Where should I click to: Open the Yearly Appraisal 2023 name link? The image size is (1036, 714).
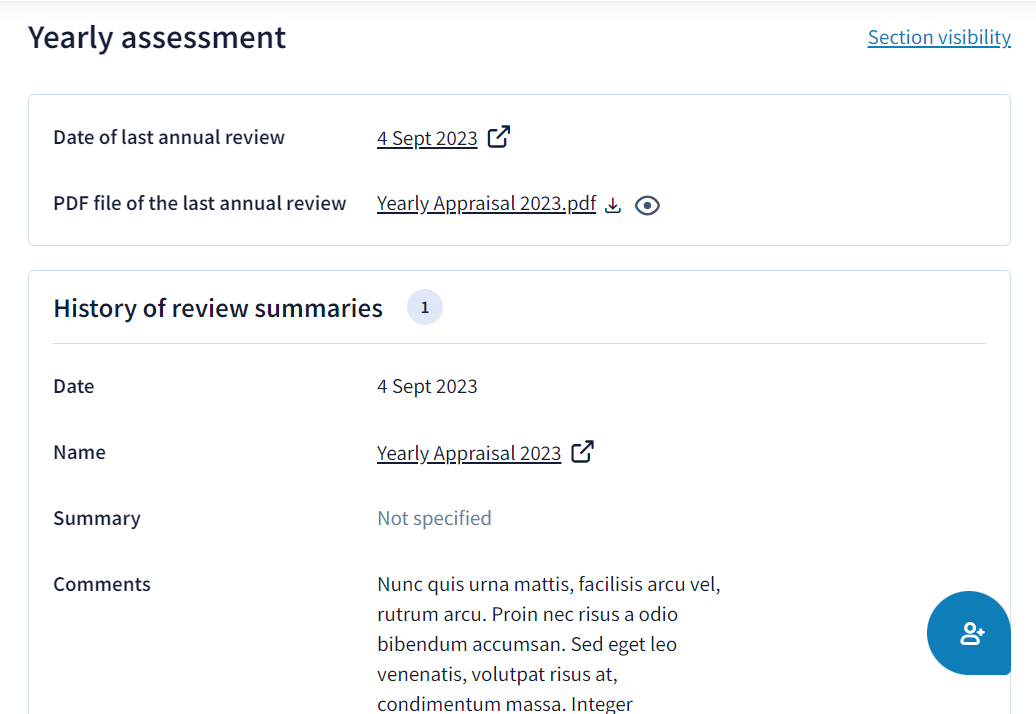click(x=468, y=453)
